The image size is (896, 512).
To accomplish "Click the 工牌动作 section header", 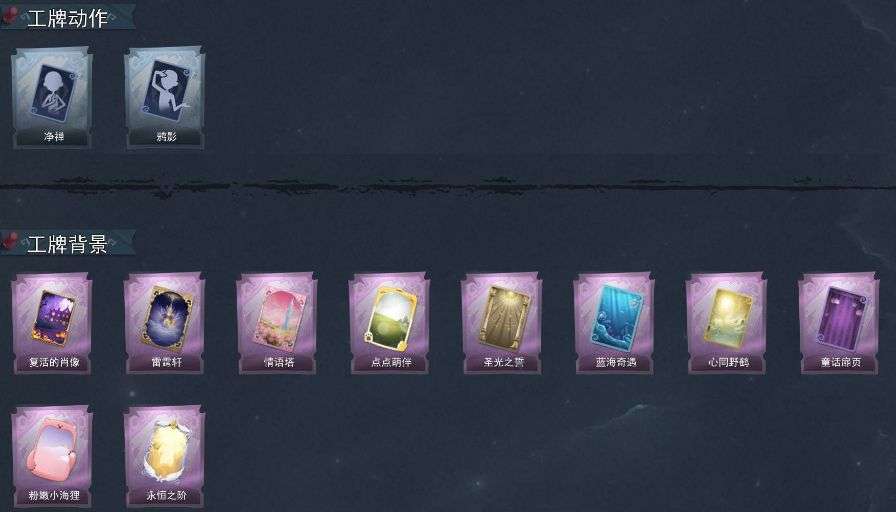I will click(x=67, y=18).
